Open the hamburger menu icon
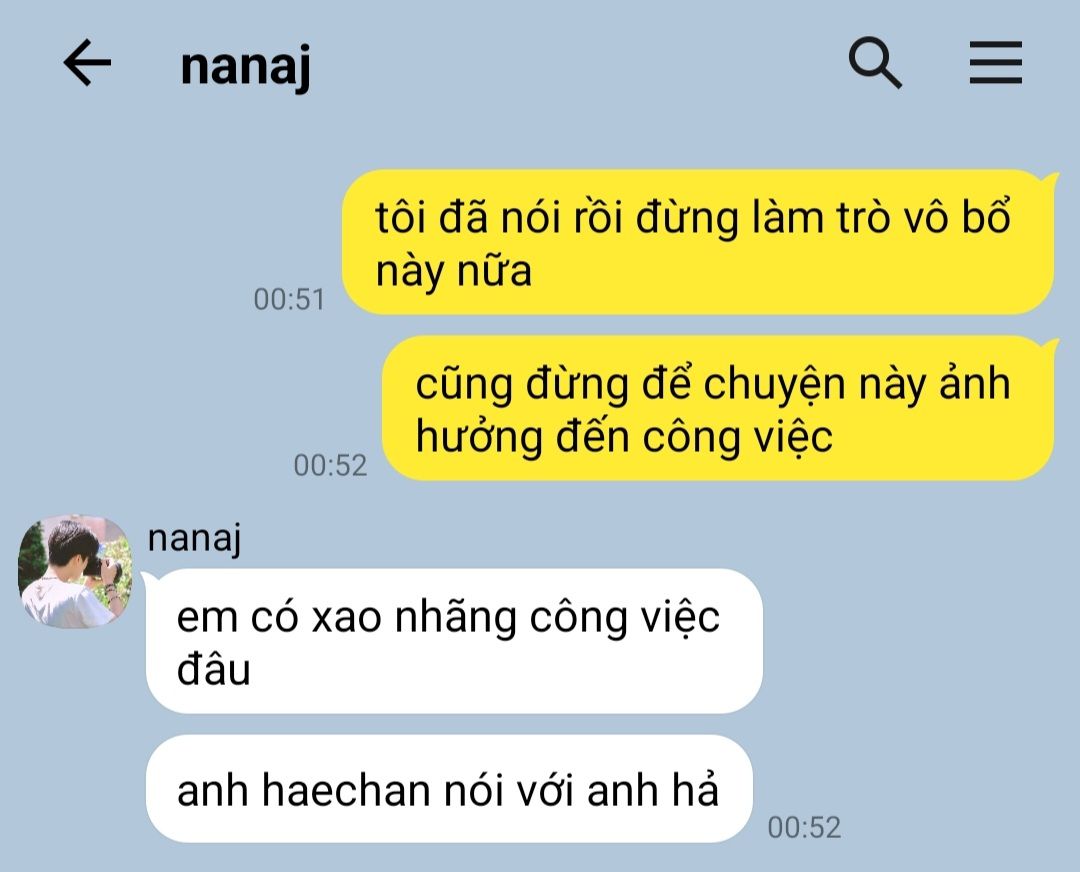This screenshot has height=872, width=1080. tap(995, 63)
